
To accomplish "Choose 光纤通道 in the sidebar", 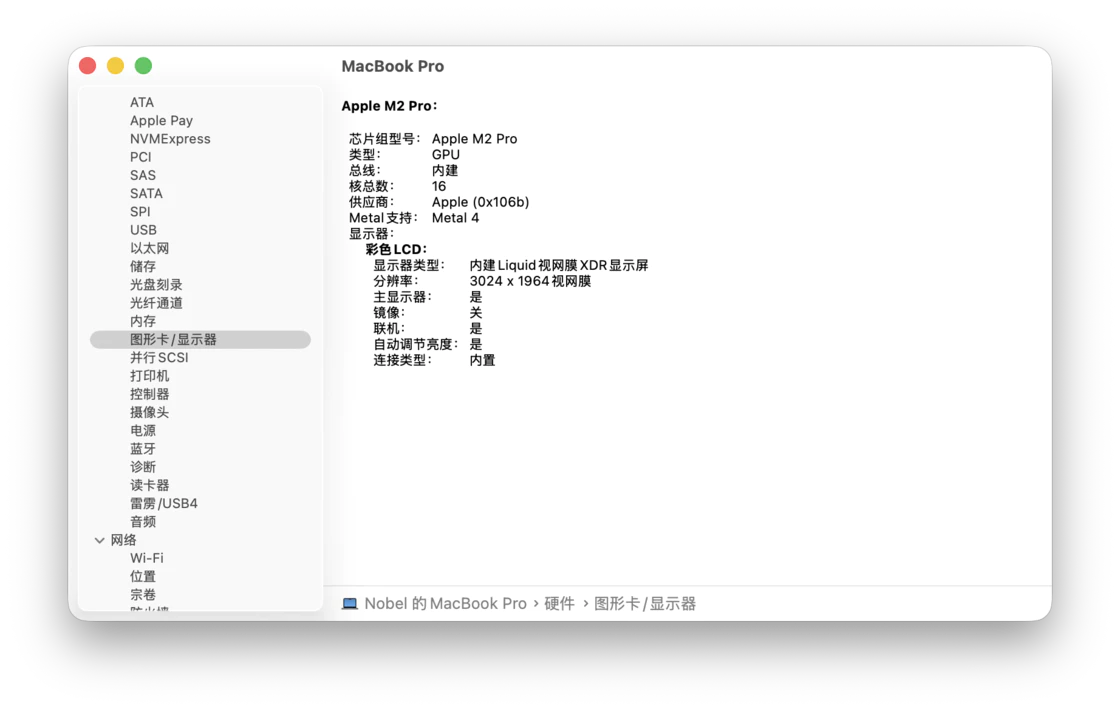I will (x=156, y=303).
